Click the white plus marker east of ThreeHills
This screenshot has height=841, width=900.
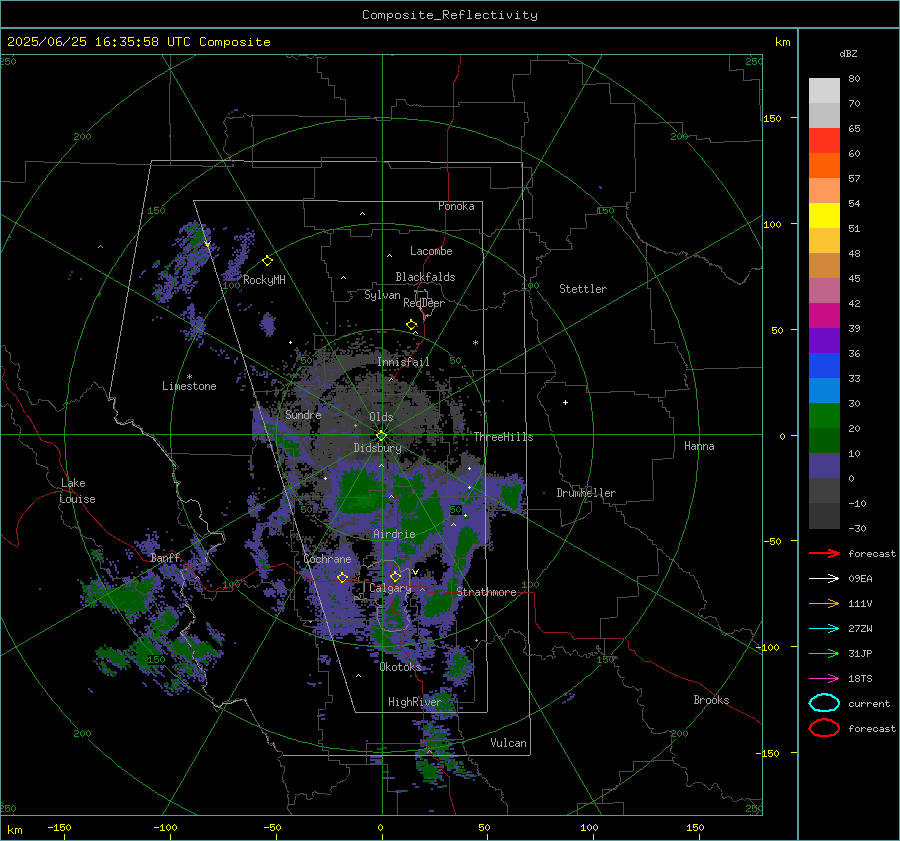click(565, 402)
